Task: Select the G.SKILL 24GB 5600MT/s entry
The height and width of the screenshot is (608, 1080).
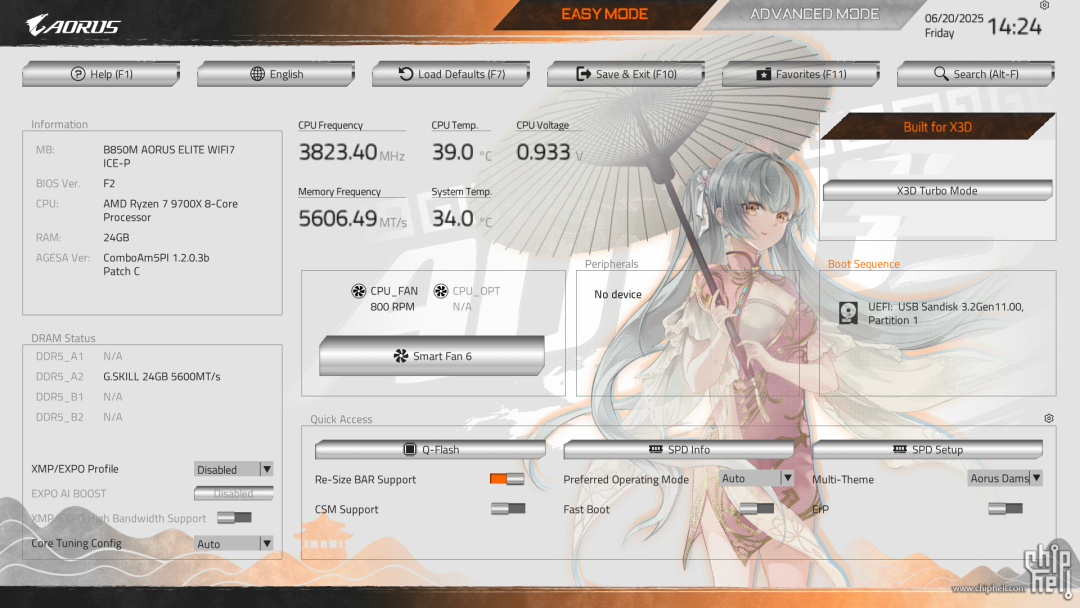Action: (162, 377)
